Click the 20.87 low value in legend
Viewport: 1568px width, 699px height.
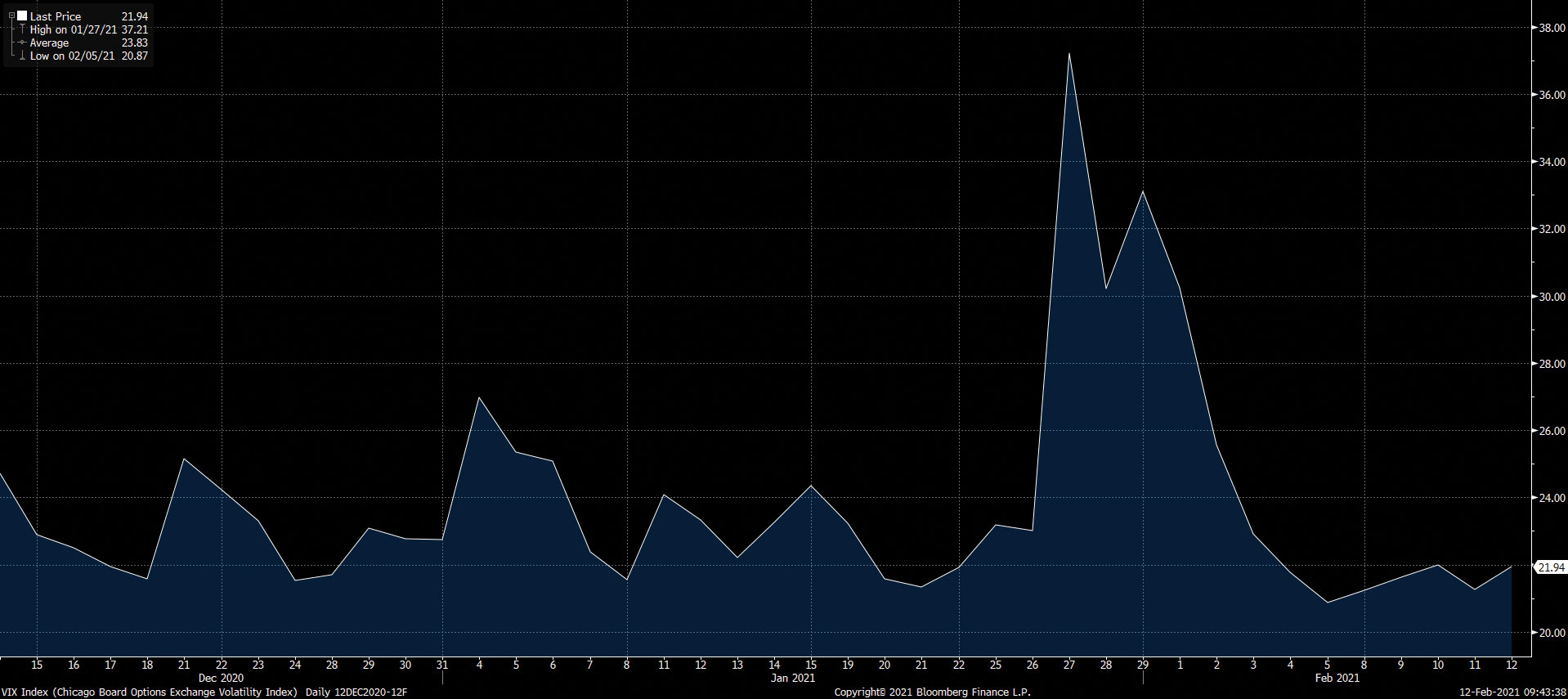tap(135, 56)
